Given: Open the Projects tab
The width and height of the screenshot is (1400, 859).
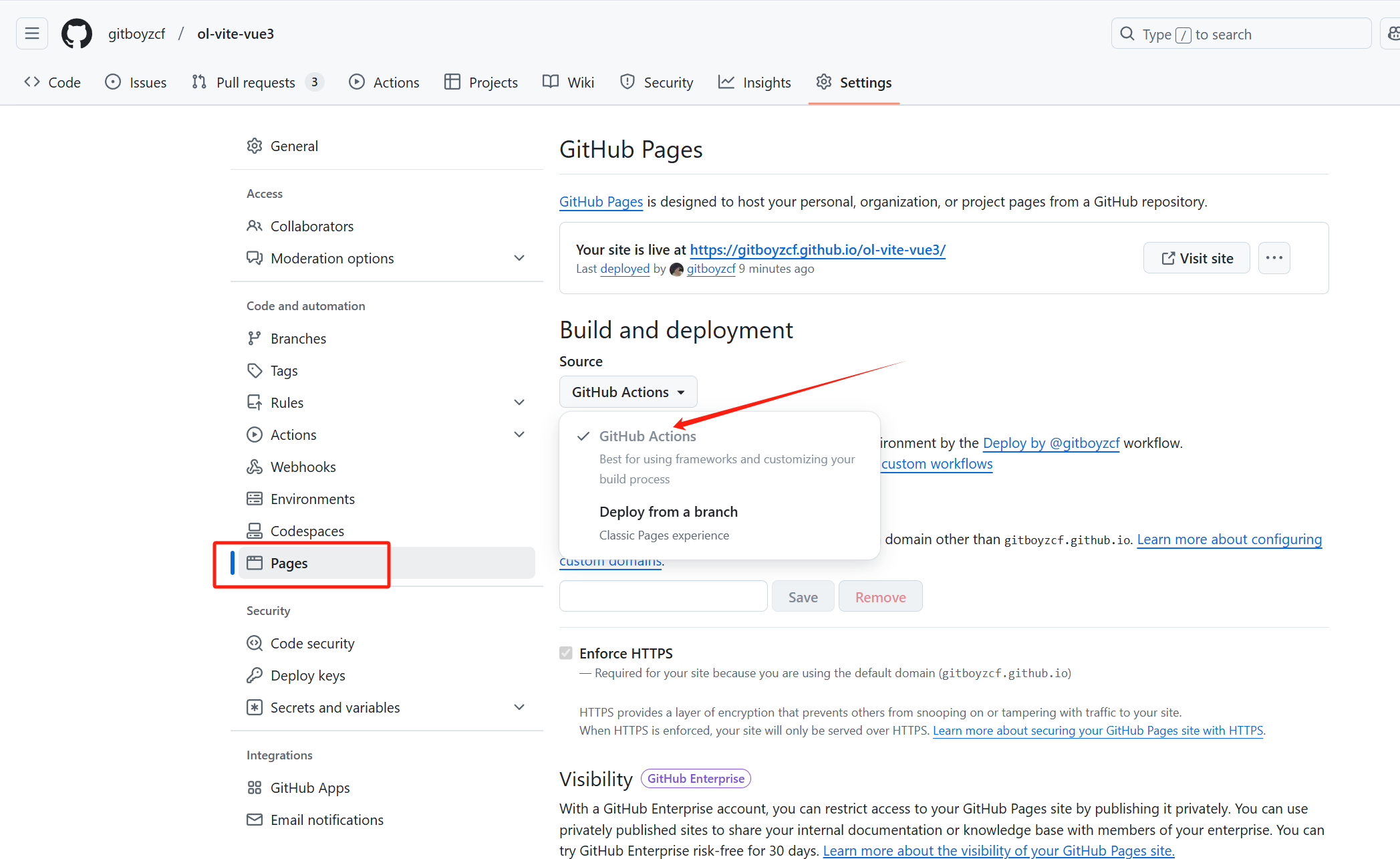Looking at the screenshot, I should (x=481, y=82).
